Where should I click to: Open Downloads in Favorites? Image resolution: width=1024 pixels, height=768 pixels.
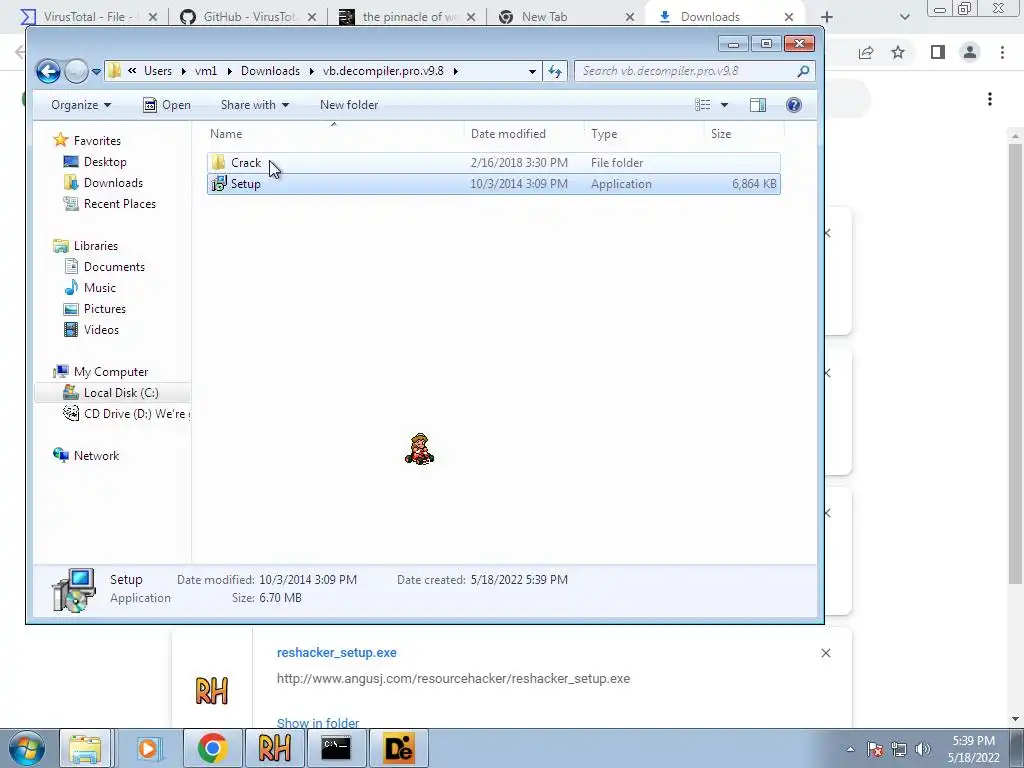point(113,183)
